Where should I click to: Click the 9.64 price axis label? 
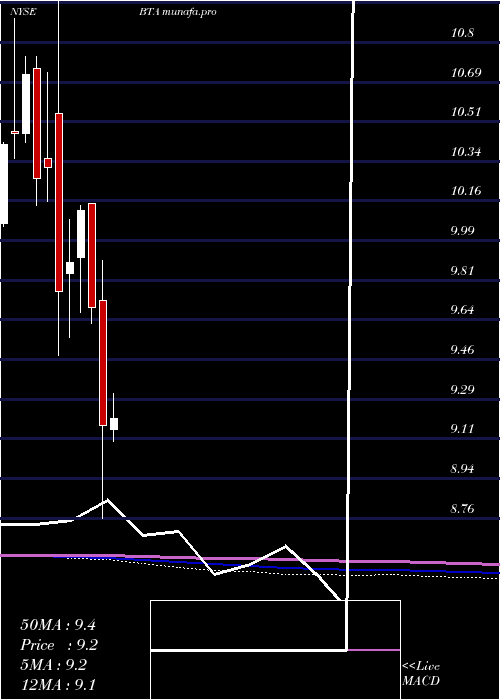click(x=463, y=309)
